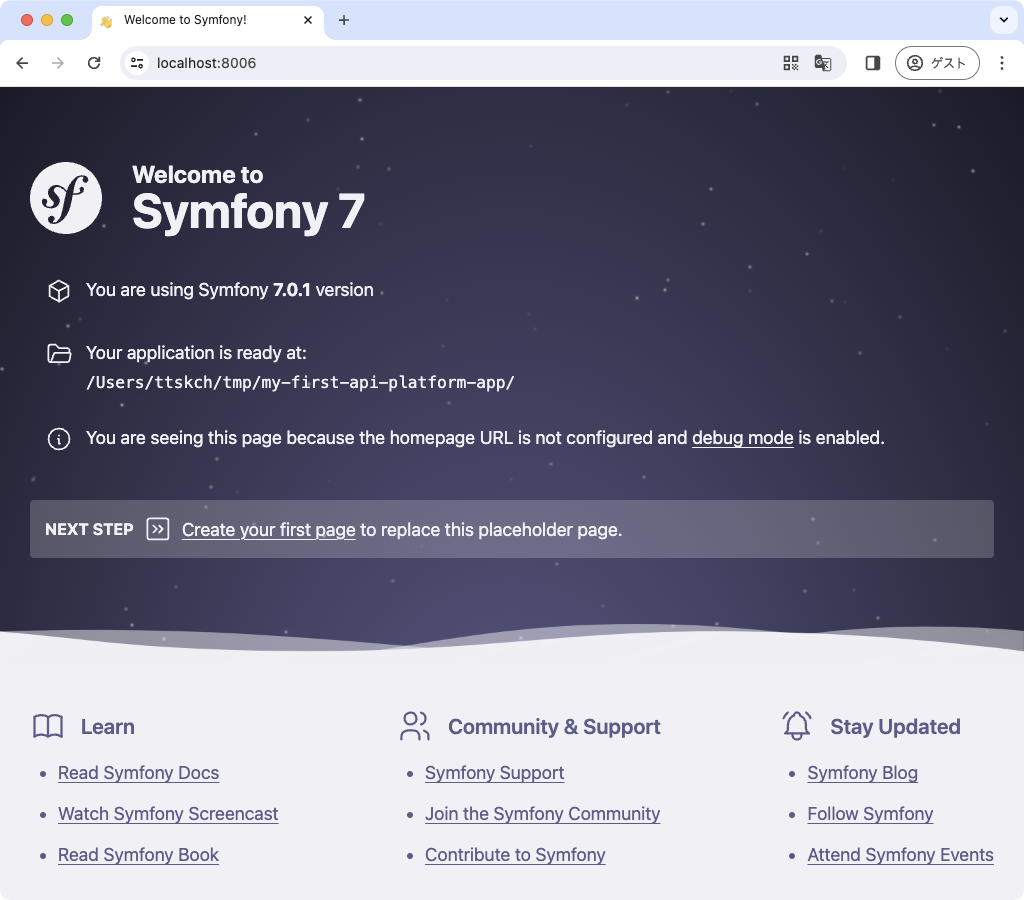Image resolution: width=1024 pixels, height=900 pixels.
Task: Click the translate page icon
Action: click(x=823, y=63)
